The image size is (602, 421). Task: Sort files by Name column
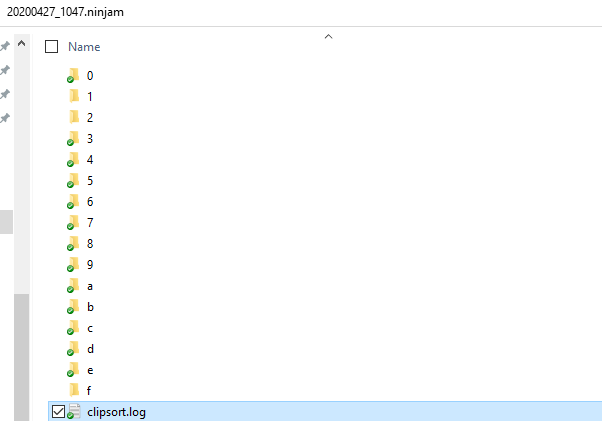(84, 47)
